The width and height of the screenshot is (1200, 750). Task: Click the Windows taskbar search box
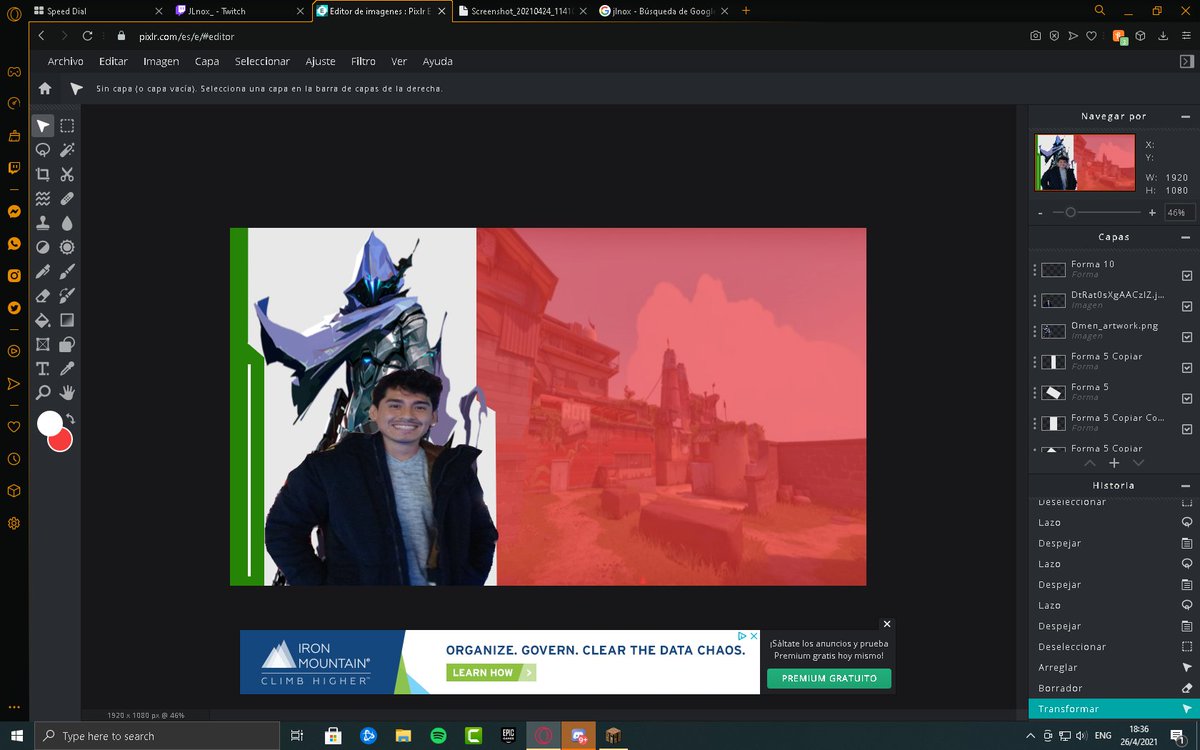[x=158, y=736]
